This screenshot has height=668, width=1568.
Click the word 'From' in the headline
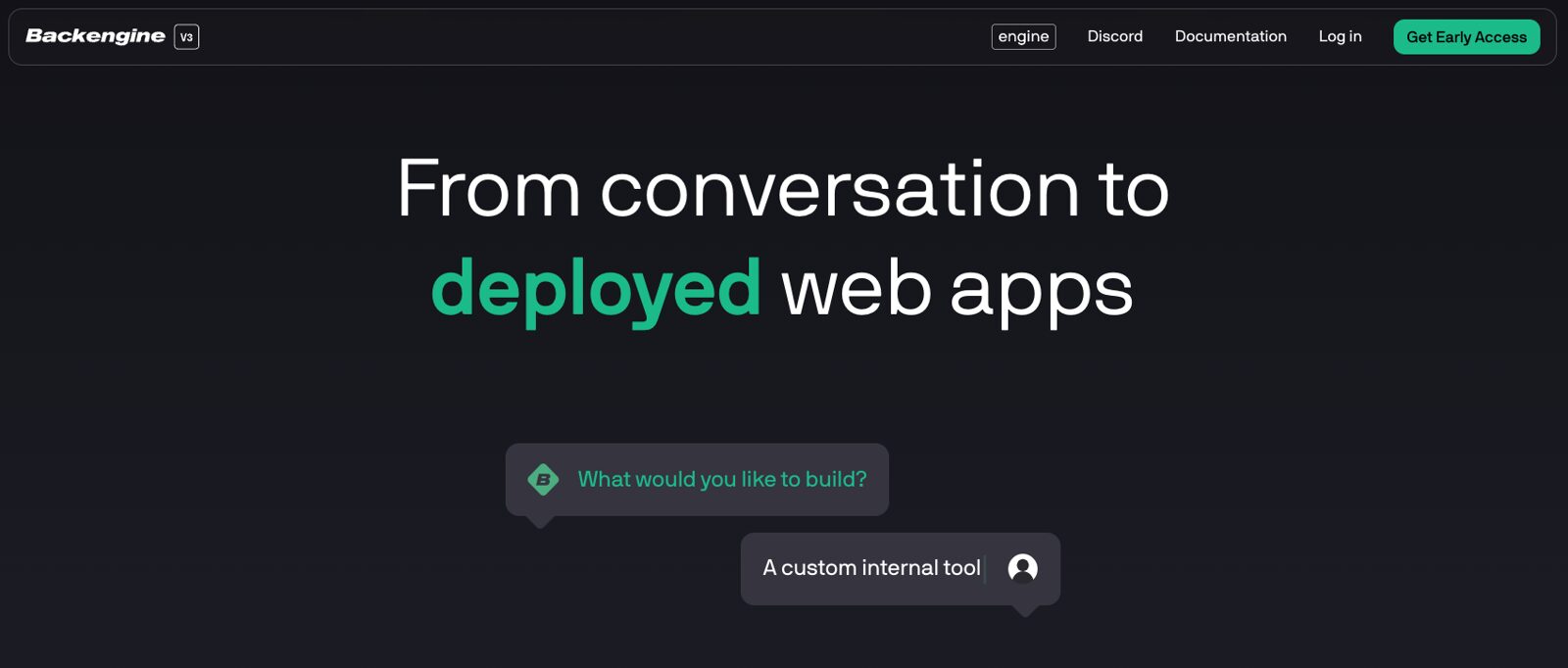point(489,188)
